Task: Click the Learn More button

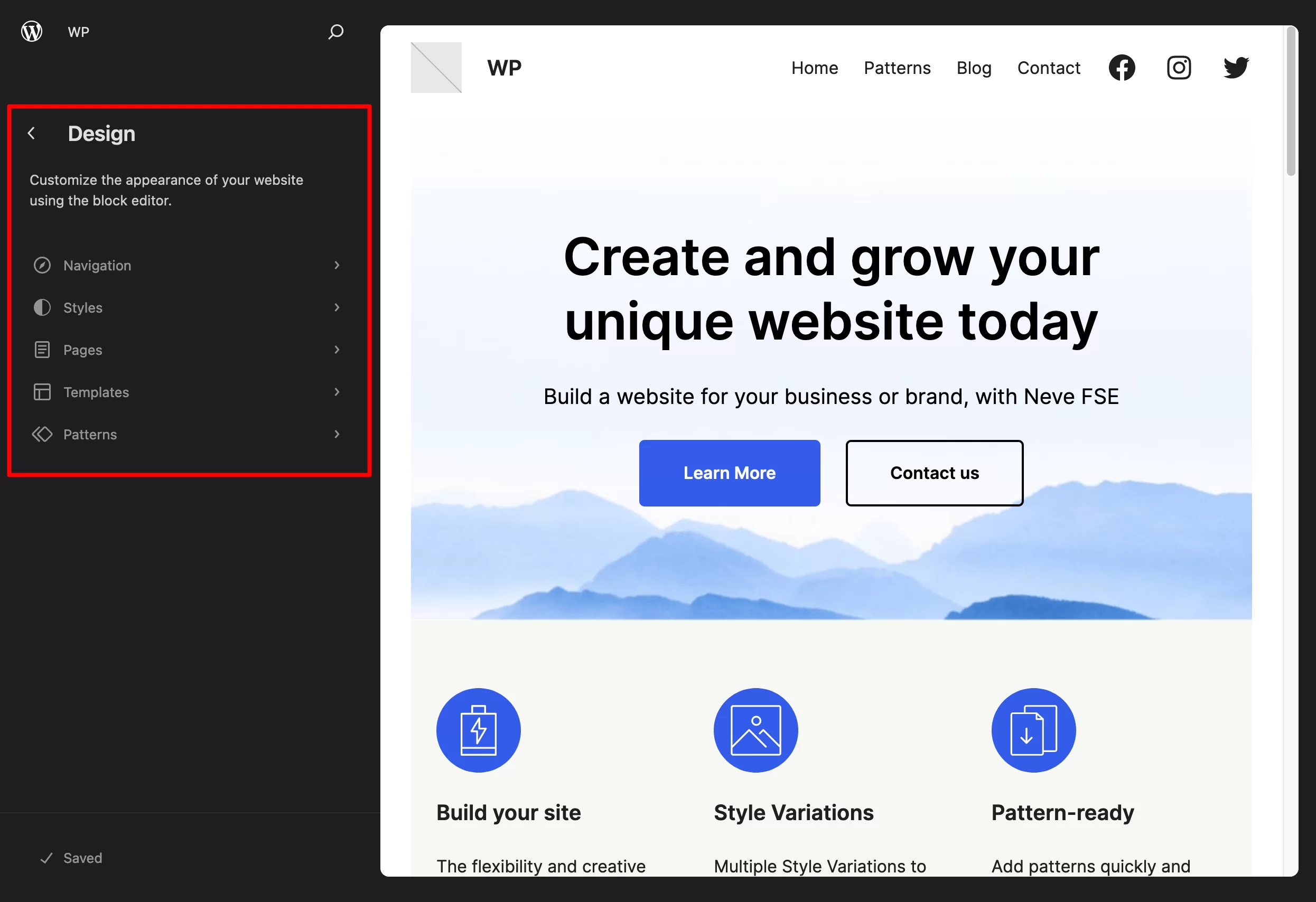Action: click(x=729, y=473)
